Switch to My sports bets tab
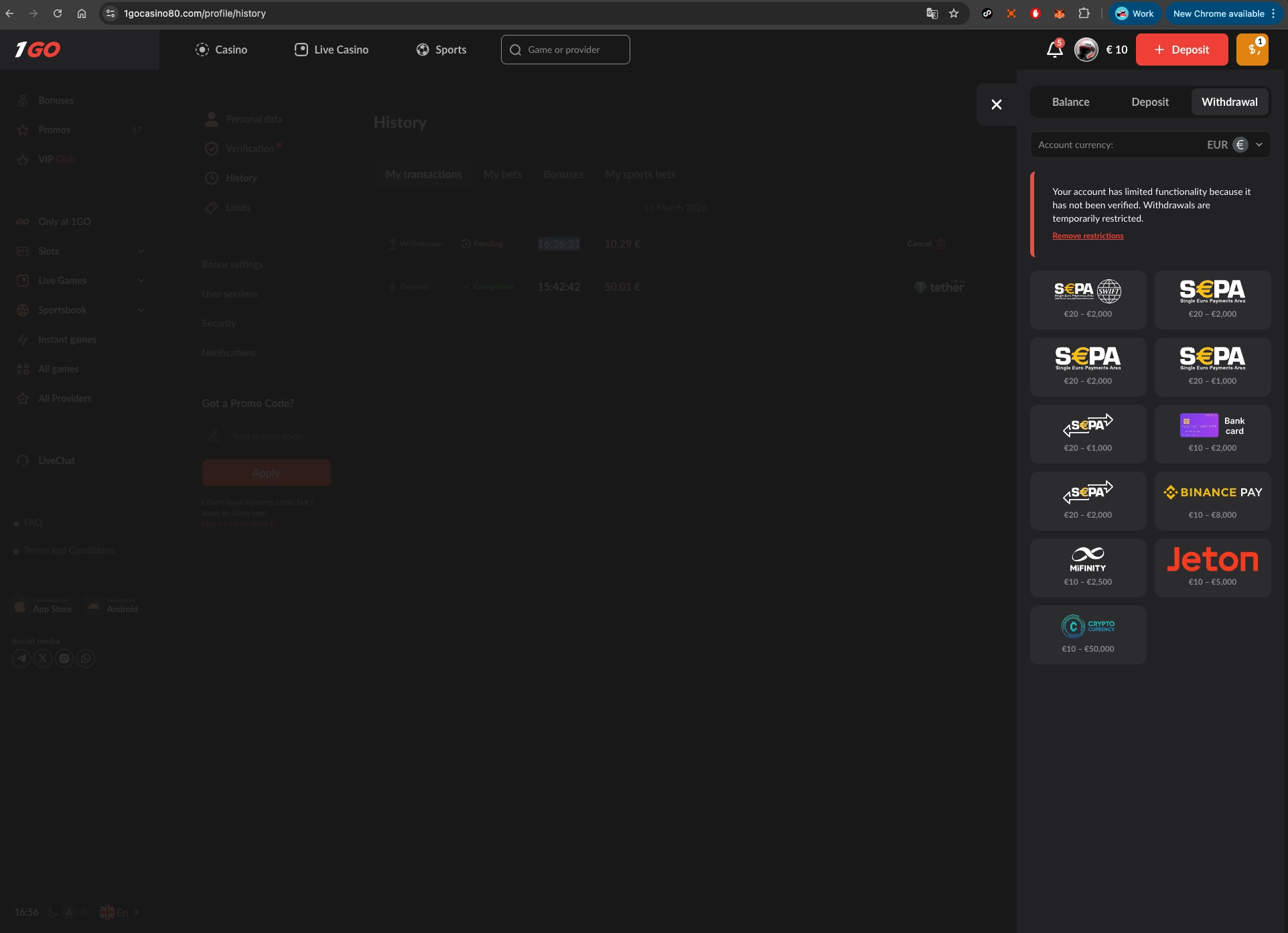The width and height of the screenshot is (1288, 933). click(x=640, y=174)
